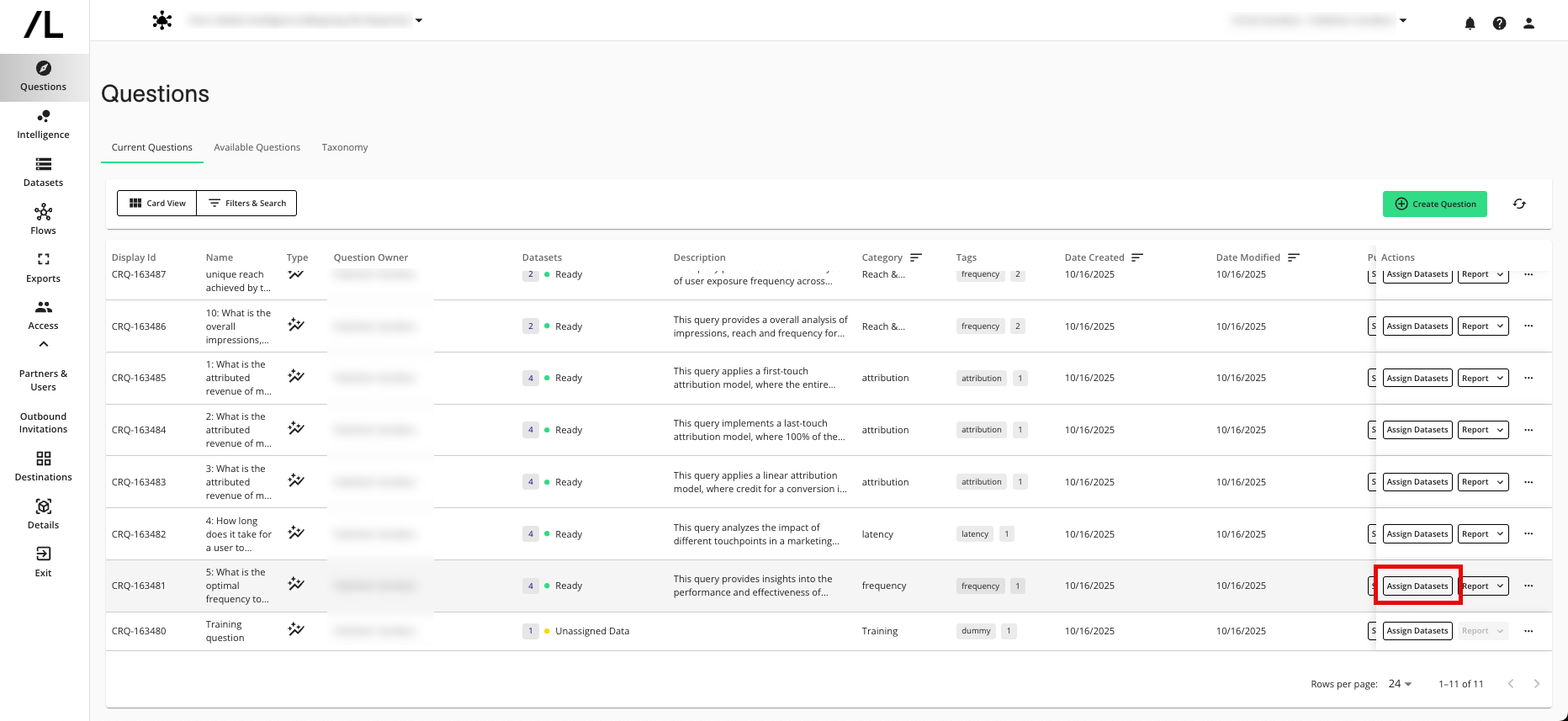Switch to Current Questions tab
The height and width of the screenshot is (721, 1568).
pyautogui.click(x=152, y=147)
